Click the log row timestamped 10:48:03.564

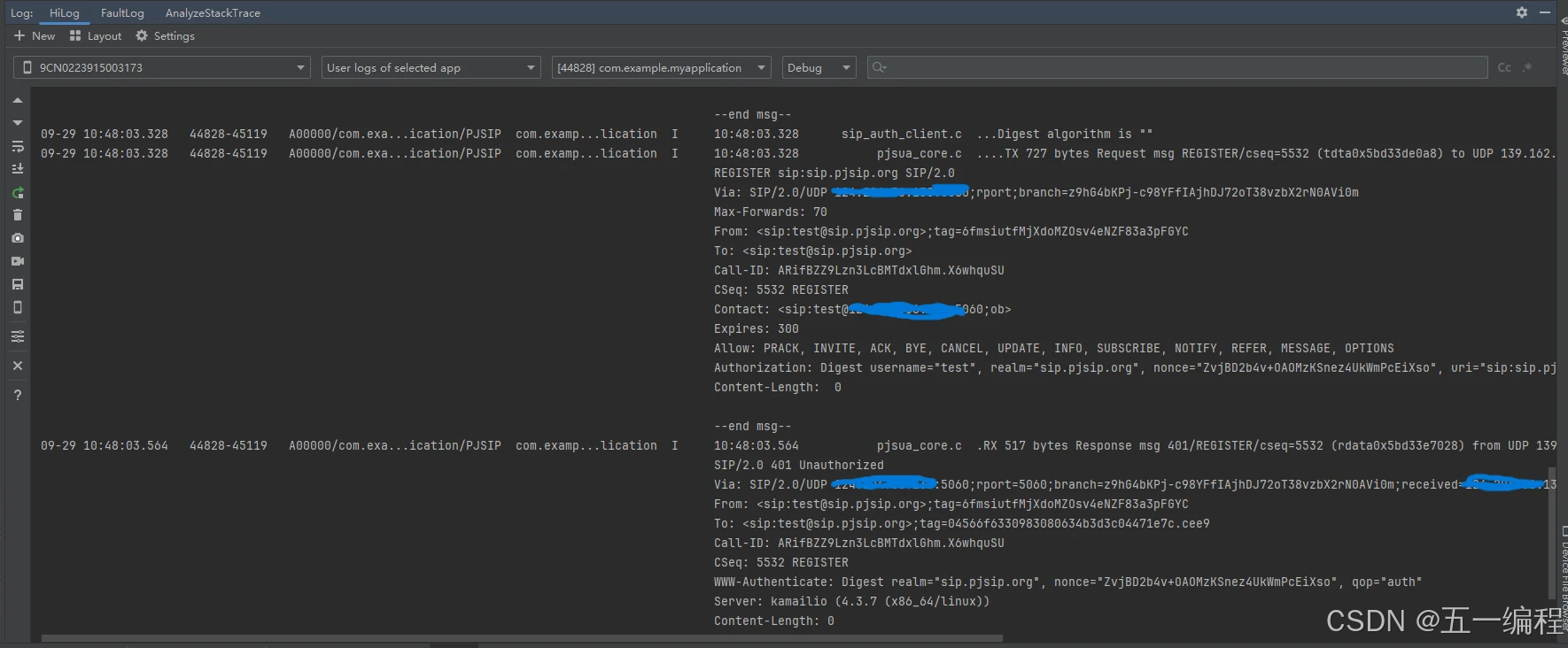coord(797,445)
